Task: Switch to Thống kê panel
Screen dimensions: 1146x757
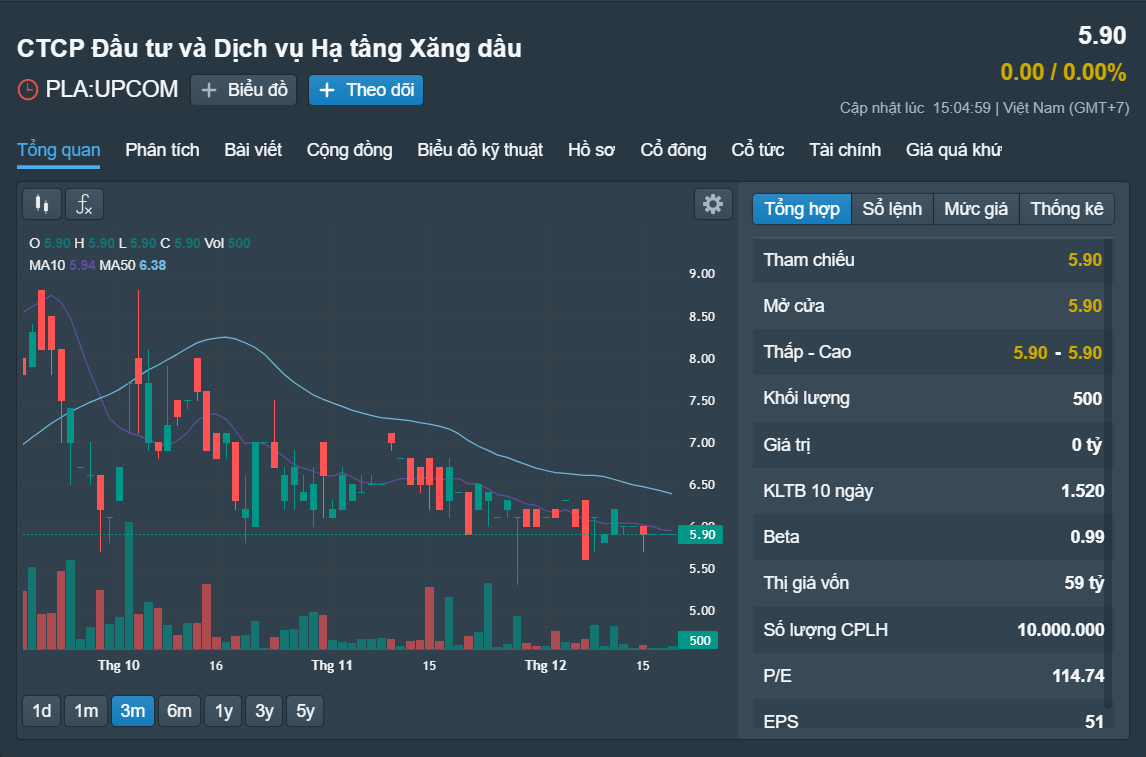Action: pyautogui.click(x=1066, y=209)
